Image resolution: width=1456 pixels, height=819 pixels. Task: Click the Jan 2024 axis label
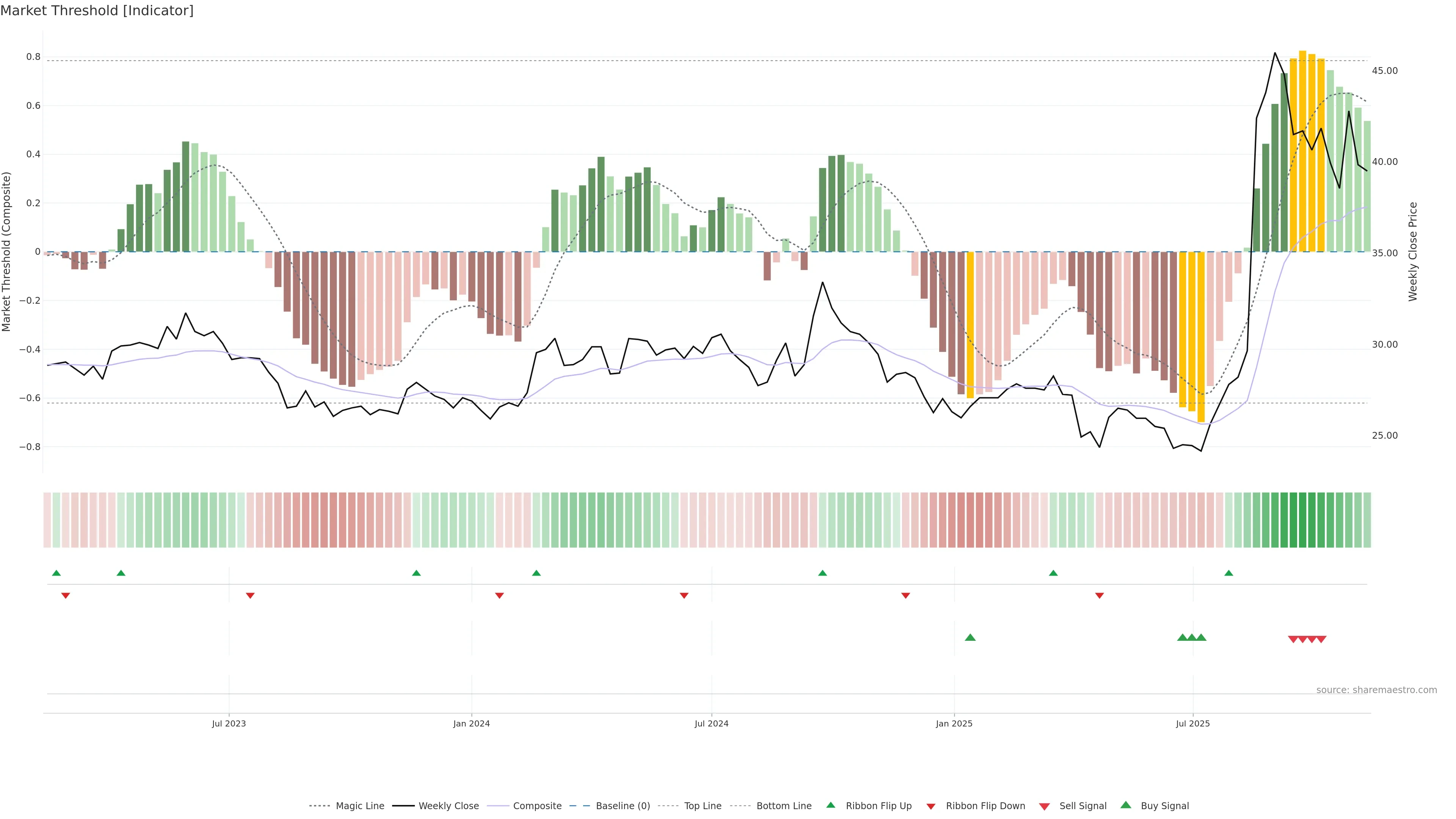(471, 723)
